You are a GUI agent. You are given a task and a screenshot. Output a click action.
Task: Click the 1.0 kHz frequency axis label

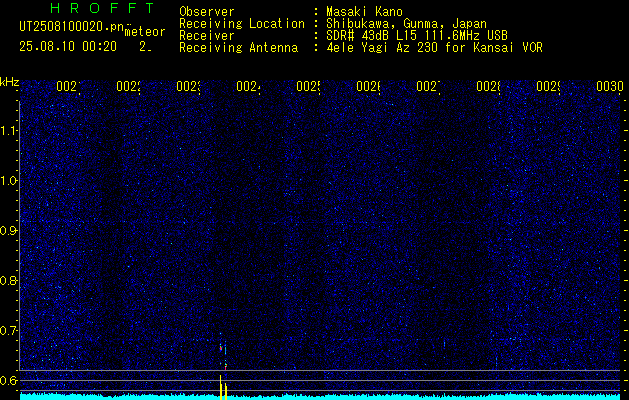coord(10,181)
